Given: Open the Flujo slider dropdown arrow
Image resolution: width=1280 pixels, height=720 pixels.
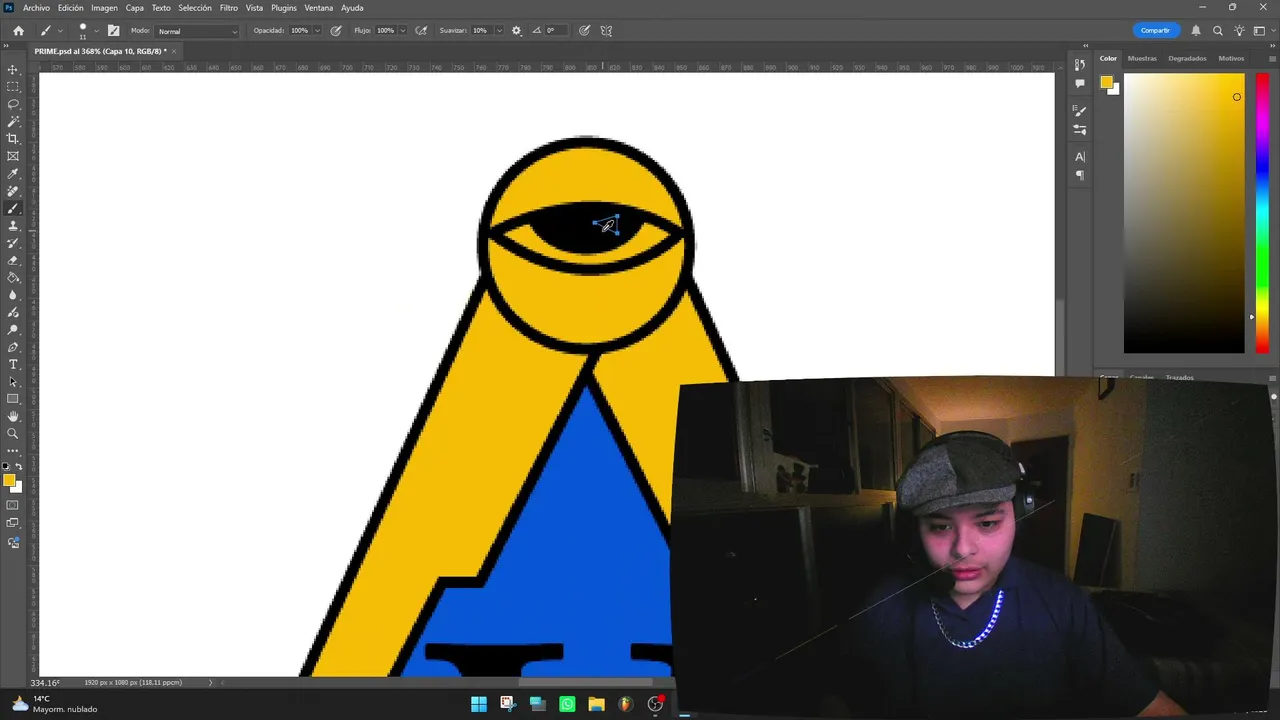Looking at the screenshot, I should click(x=403, y=31).
